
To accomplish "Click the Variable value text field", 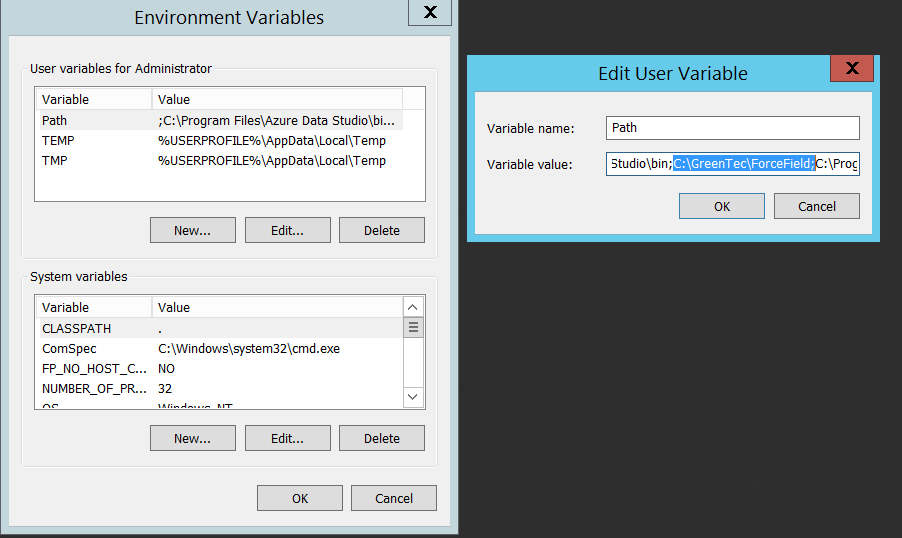I will [732, 164].
